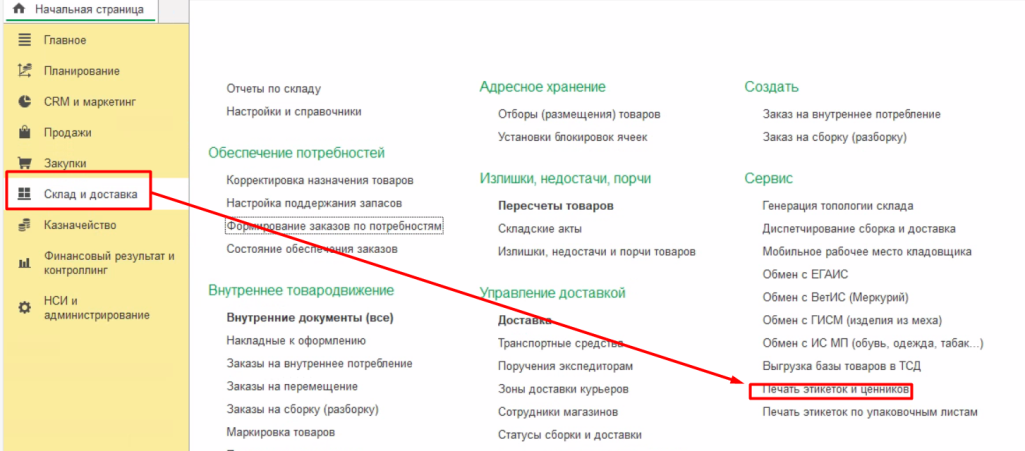Click the Склад и доставка grid icon
The width and height of the screenshot is (1025, 451).
coord(24,194)
